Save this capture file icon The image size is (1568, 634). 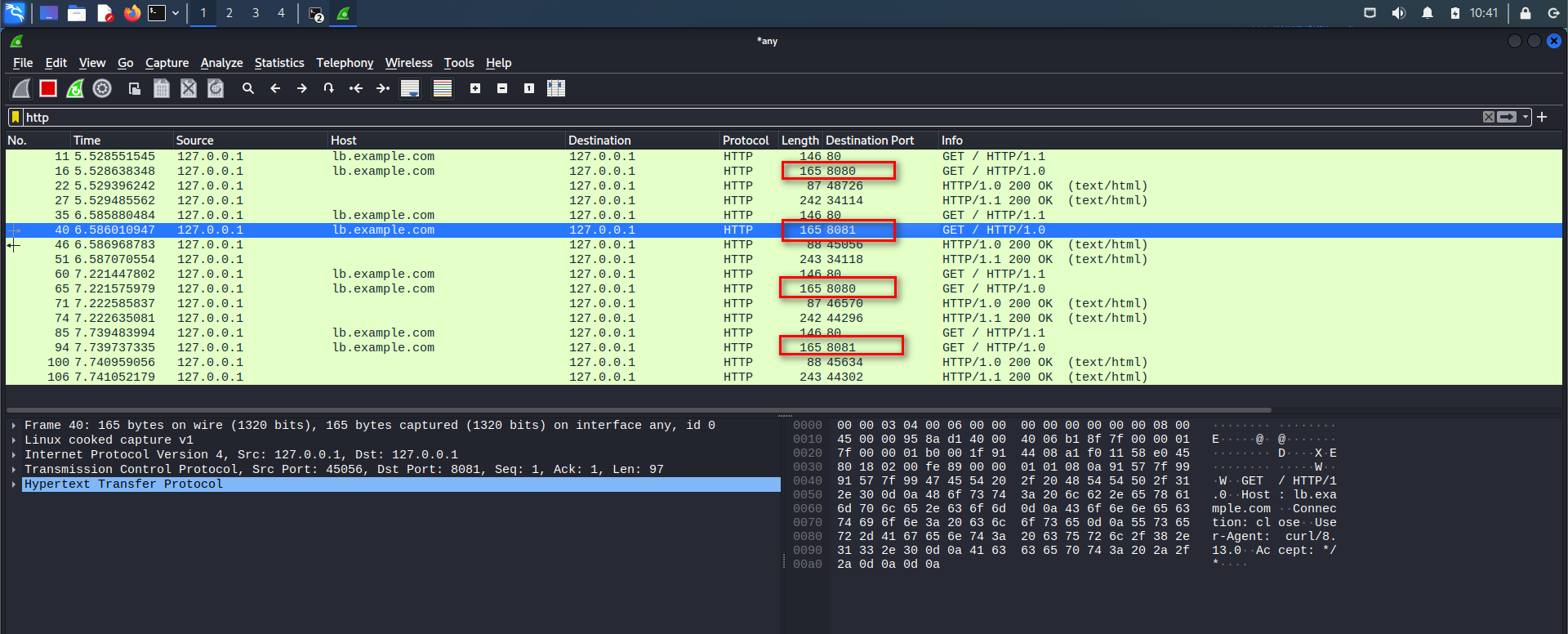(162, 88)
